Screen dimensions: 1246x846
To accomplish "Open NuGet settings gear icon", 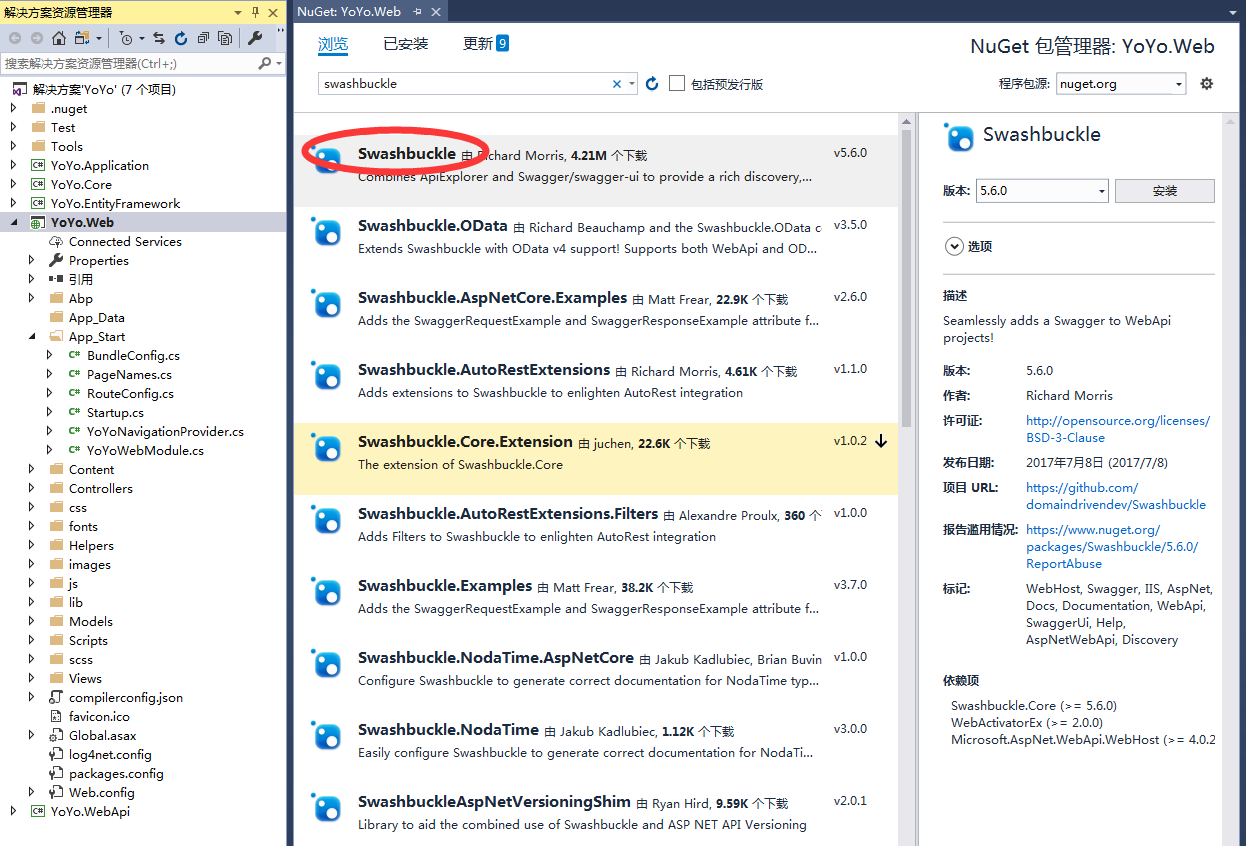I will click(x=1207, y=84).
